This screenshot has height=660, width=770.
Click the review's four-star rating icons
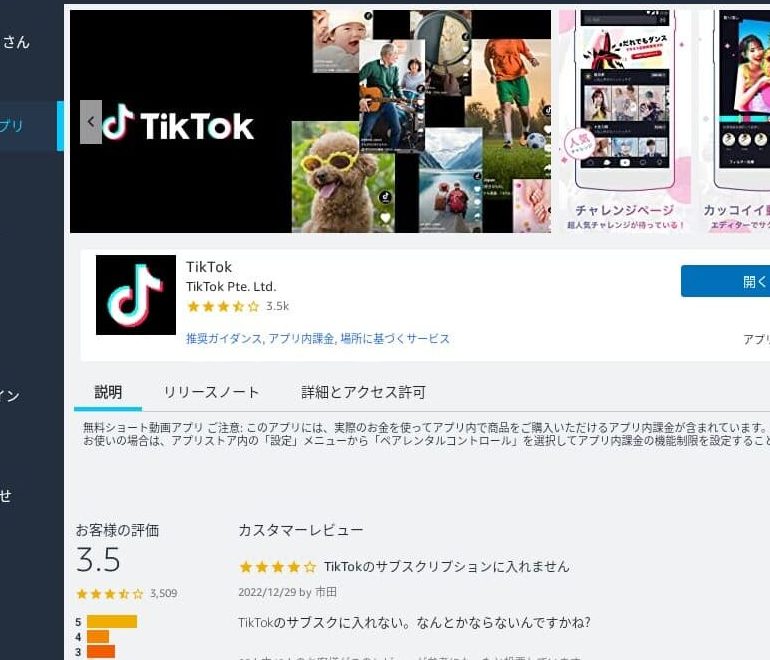[x=278, y=567]
